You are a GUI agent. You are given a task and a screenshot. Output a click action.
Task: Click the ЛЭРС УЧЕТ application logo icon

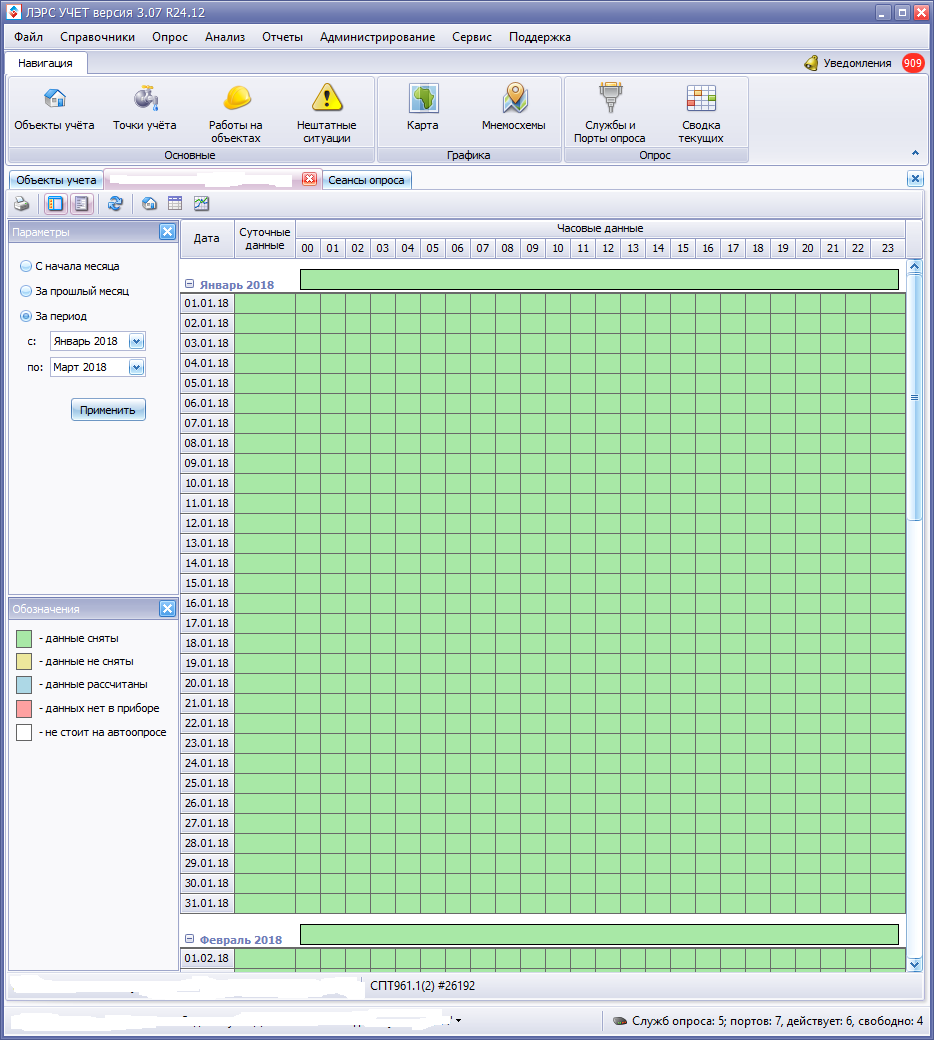tap(13, 12)
